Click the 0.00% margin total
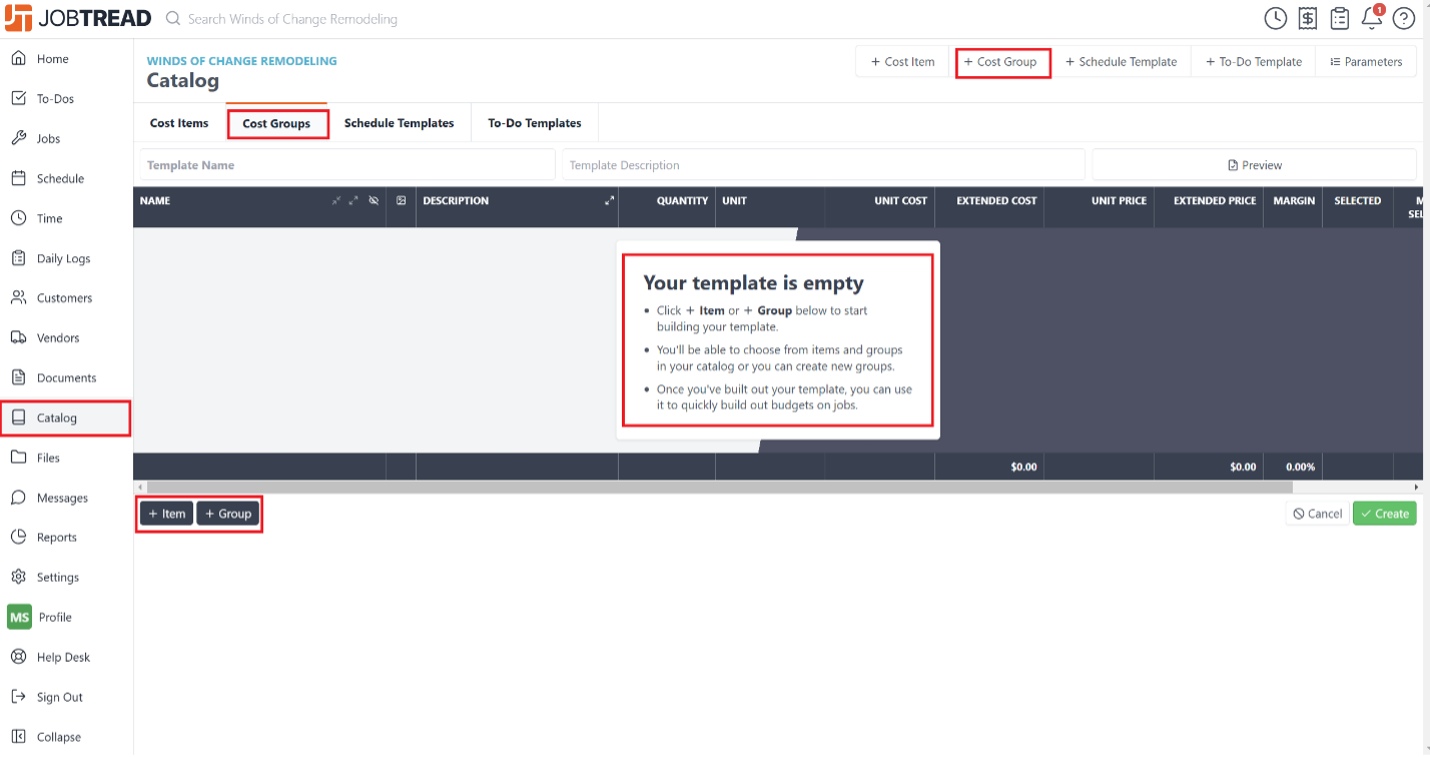This screenshot has height=757, width=1430. (1300, 467)
